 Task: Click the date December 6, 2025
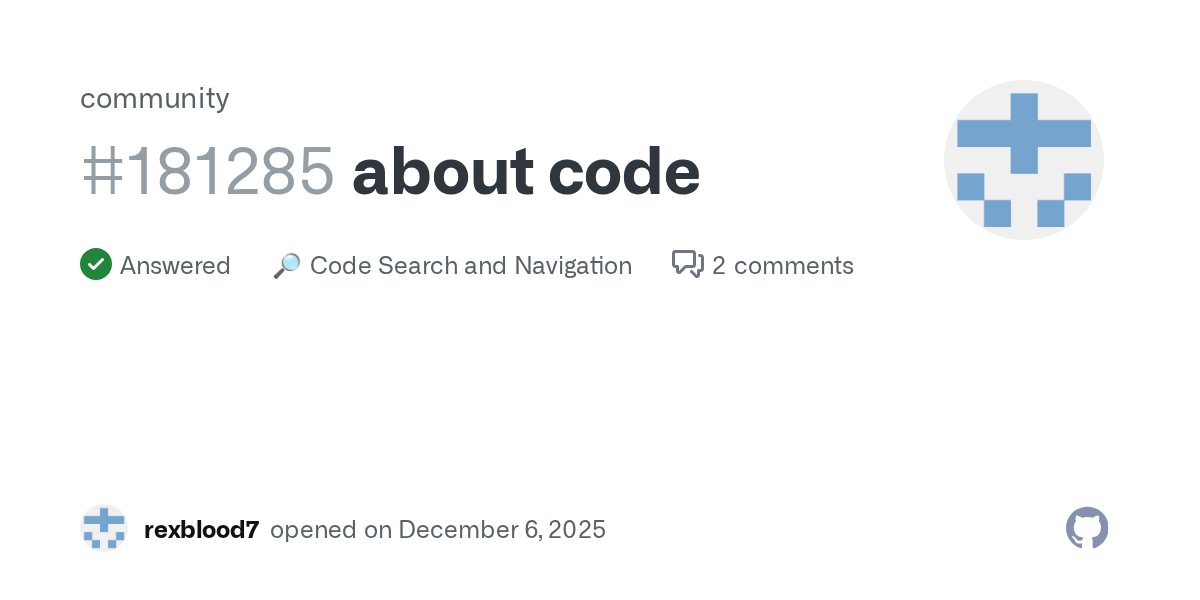(502, 529)
